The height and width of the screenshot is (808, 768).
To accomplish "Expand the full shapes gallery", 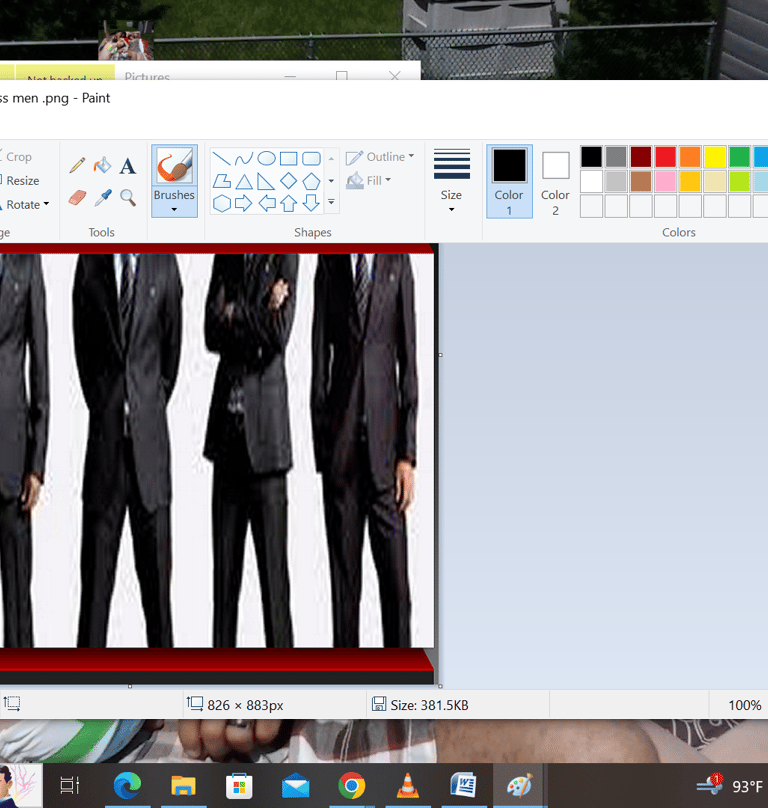I will click(331, 203).
